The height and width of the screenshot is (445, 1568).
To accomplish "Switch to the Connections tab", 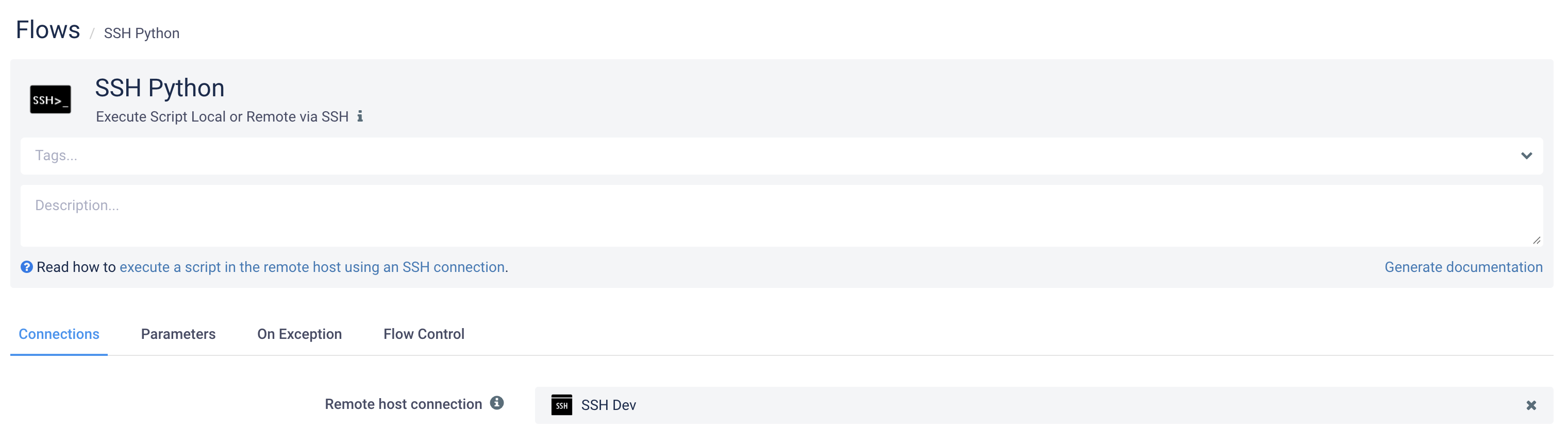I will click(59, 334).
